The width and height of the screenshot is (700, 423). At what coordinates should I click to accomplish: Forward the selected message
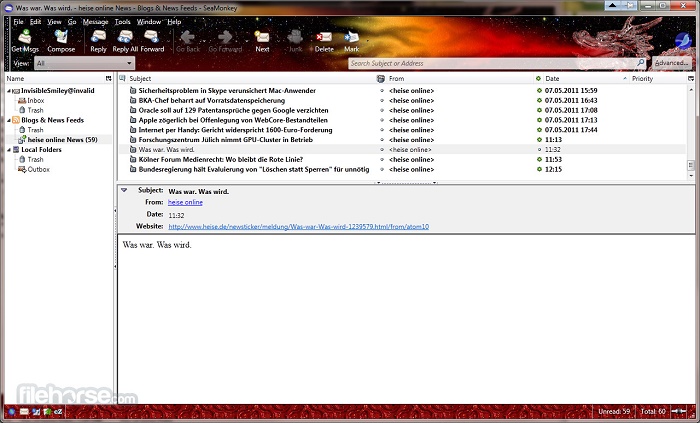(x=152, y=41)
